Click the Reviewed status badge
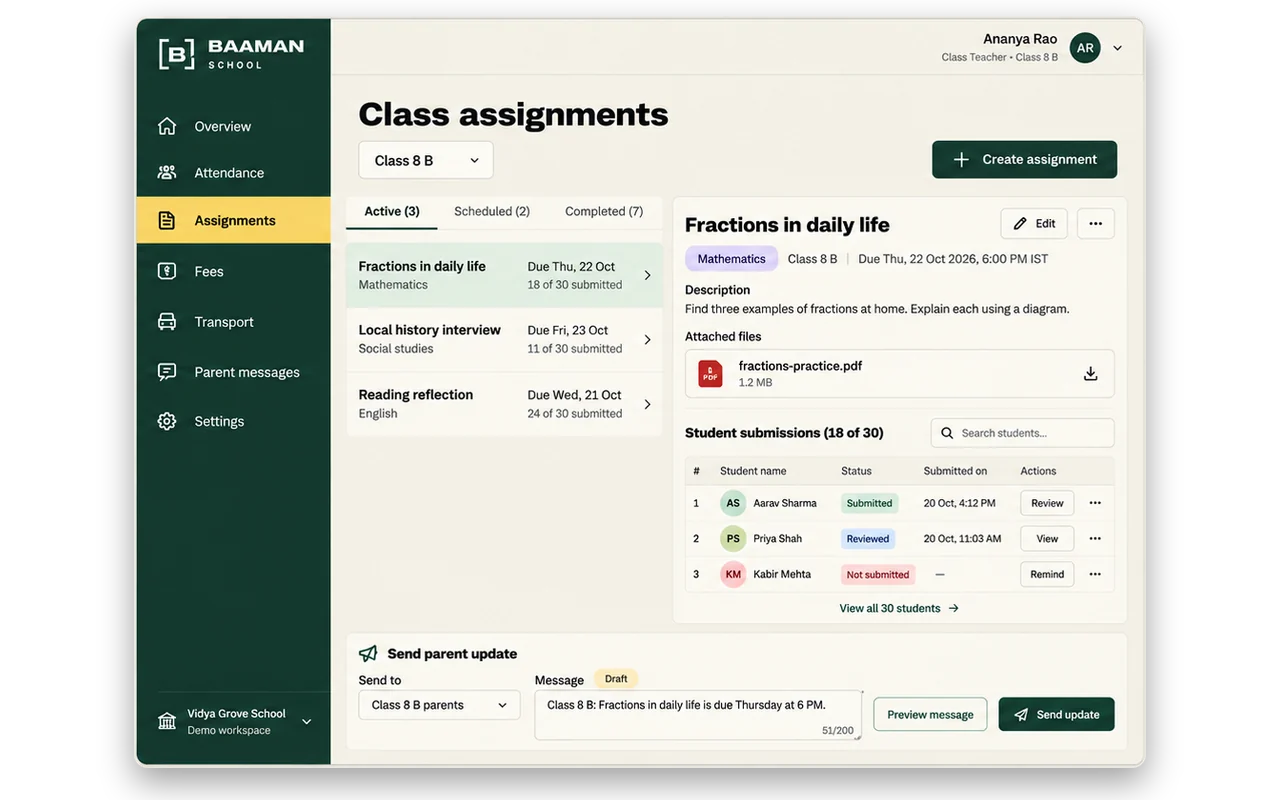Screen dimensions: 1280x800 868,539
